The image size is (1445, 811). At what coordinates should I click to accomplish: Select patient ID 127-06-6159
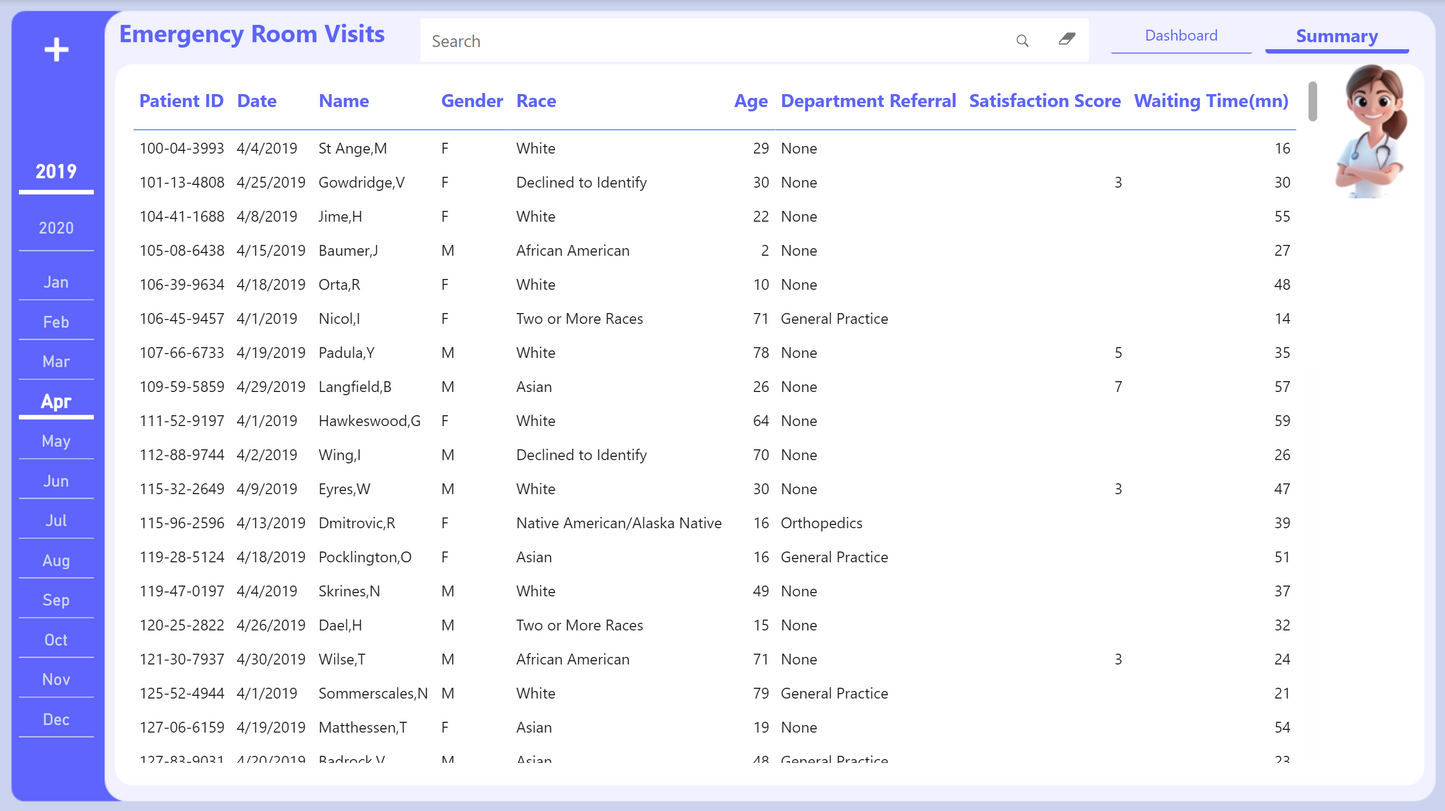tap(181, 727)
